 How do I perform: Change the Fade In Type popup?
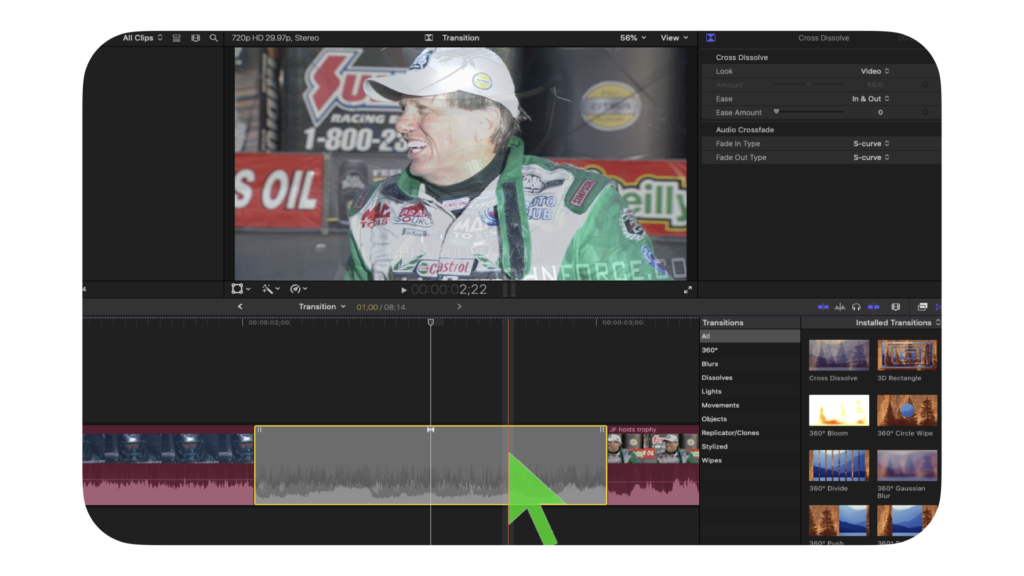point(871,144)
